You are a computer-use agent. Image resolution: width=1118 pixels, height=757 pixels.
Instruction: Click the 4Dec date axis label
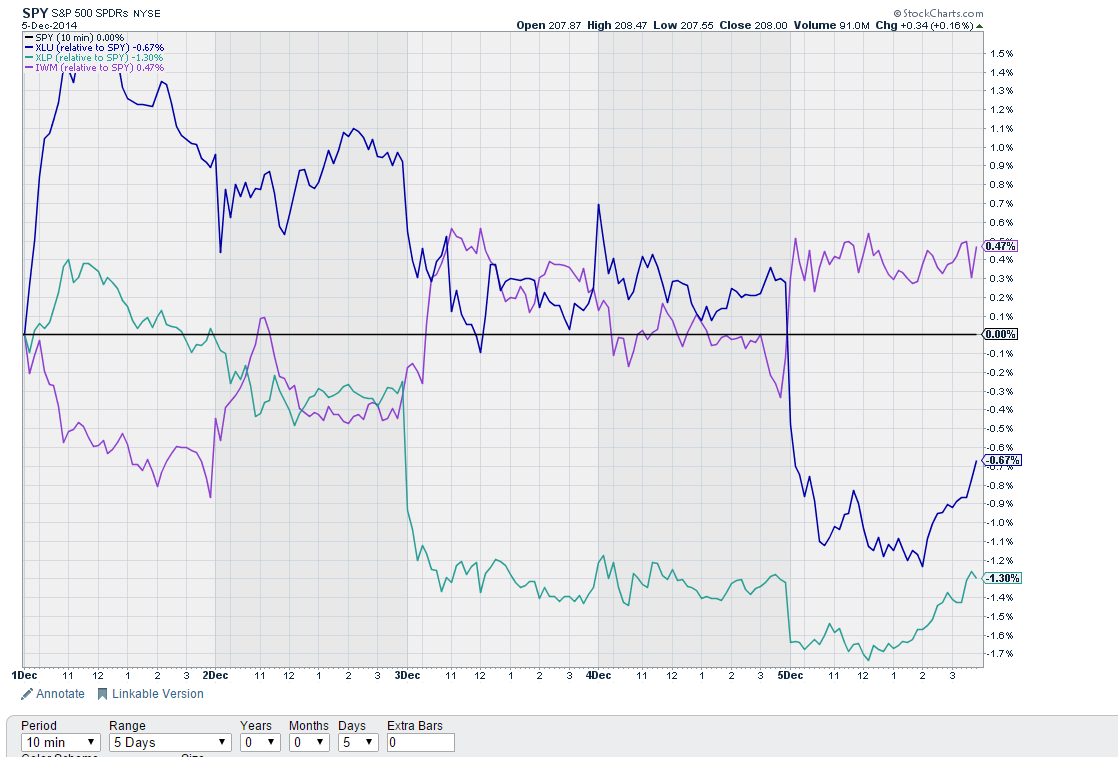tap(598, 675)
